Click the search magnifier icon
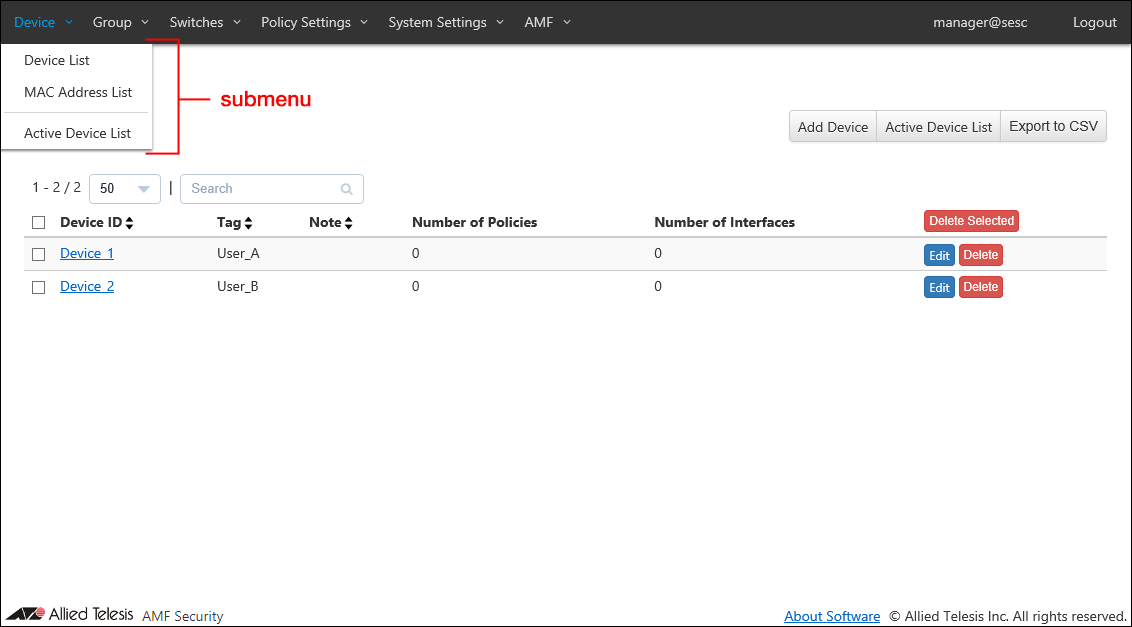Viewport: 1132px width, 627px height. pyautogui.click(x=346, y=189)
